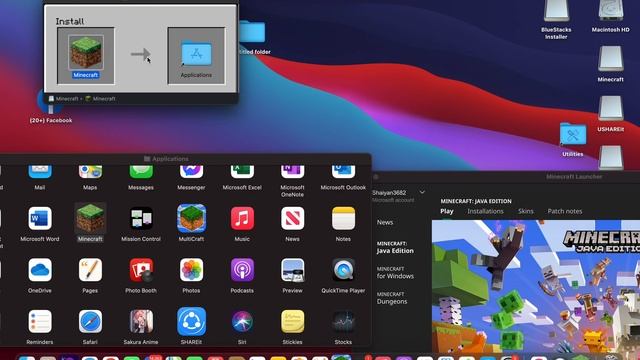Open the Utilities folder on the desktop

[573, 134]
